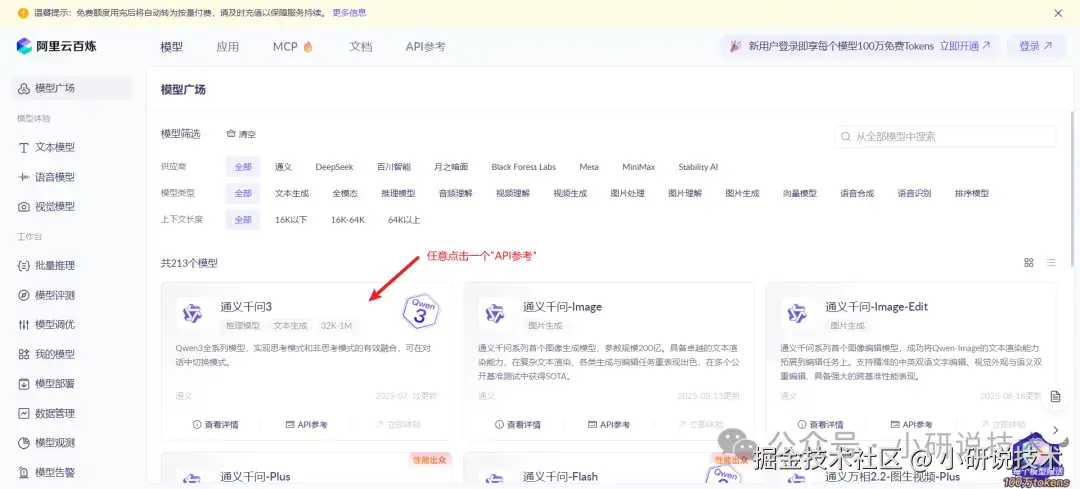Viewport: 1080px width, 489px height.
Task: Filter suppliers by MiniMax
Action: pos(638,167)
